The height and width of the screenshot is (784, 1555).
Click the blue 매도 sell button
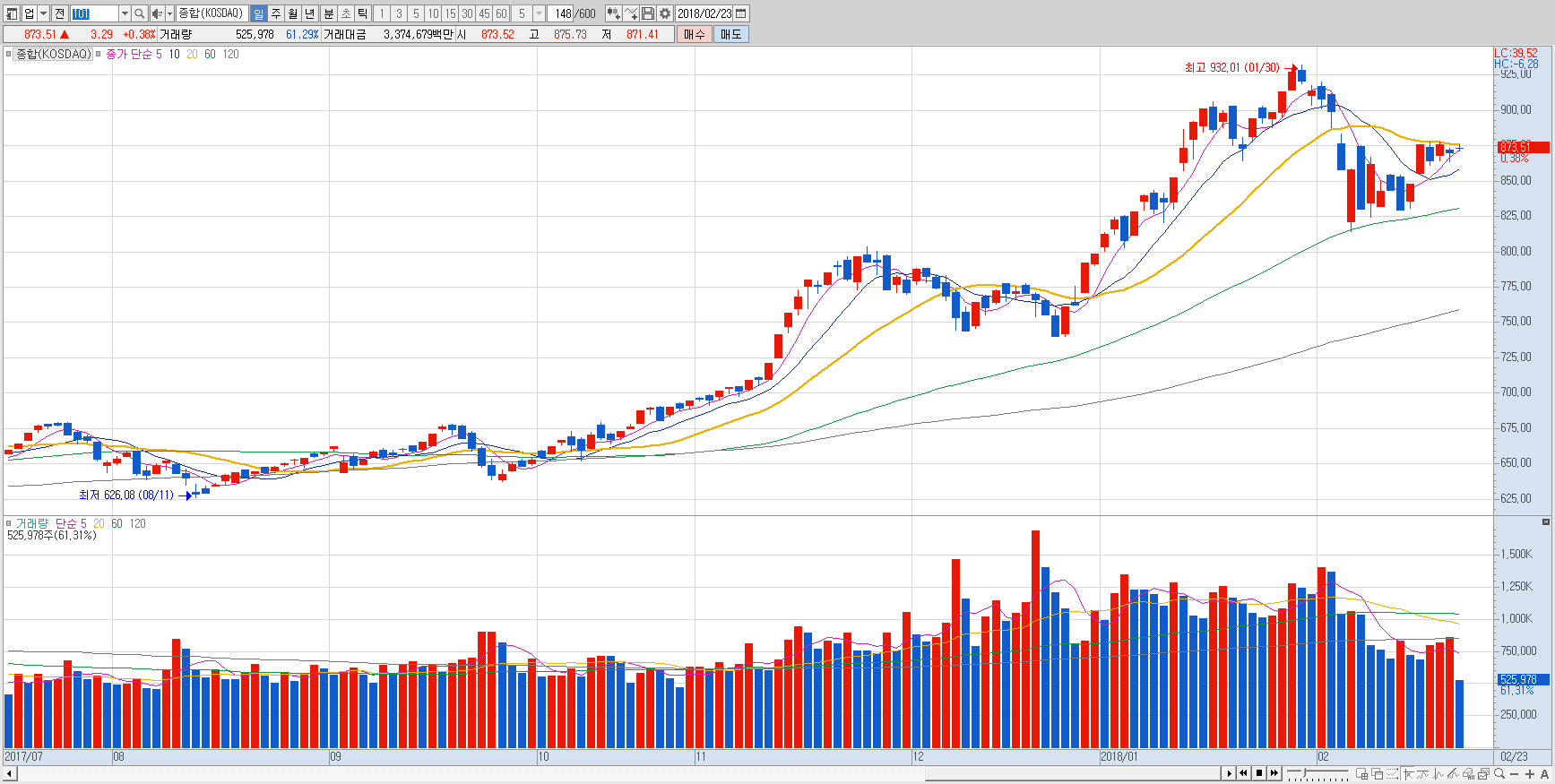pos(731,34)
